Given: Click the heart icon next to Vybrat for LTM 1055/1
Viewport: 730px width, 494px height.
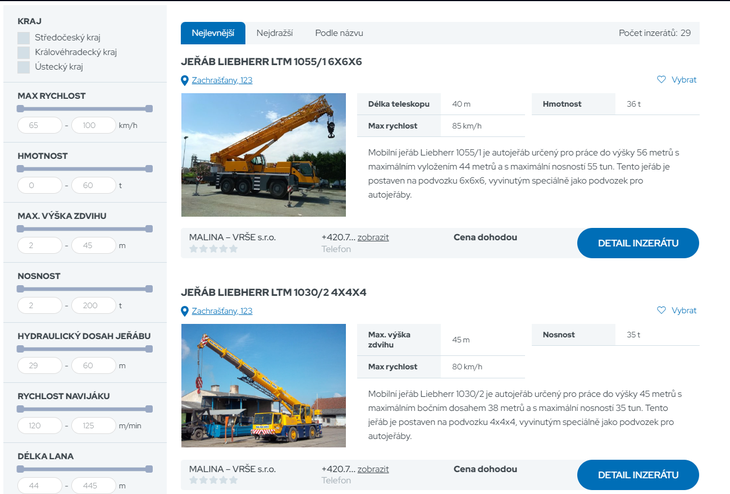Looking at the screenshot, I should point(661,80).
